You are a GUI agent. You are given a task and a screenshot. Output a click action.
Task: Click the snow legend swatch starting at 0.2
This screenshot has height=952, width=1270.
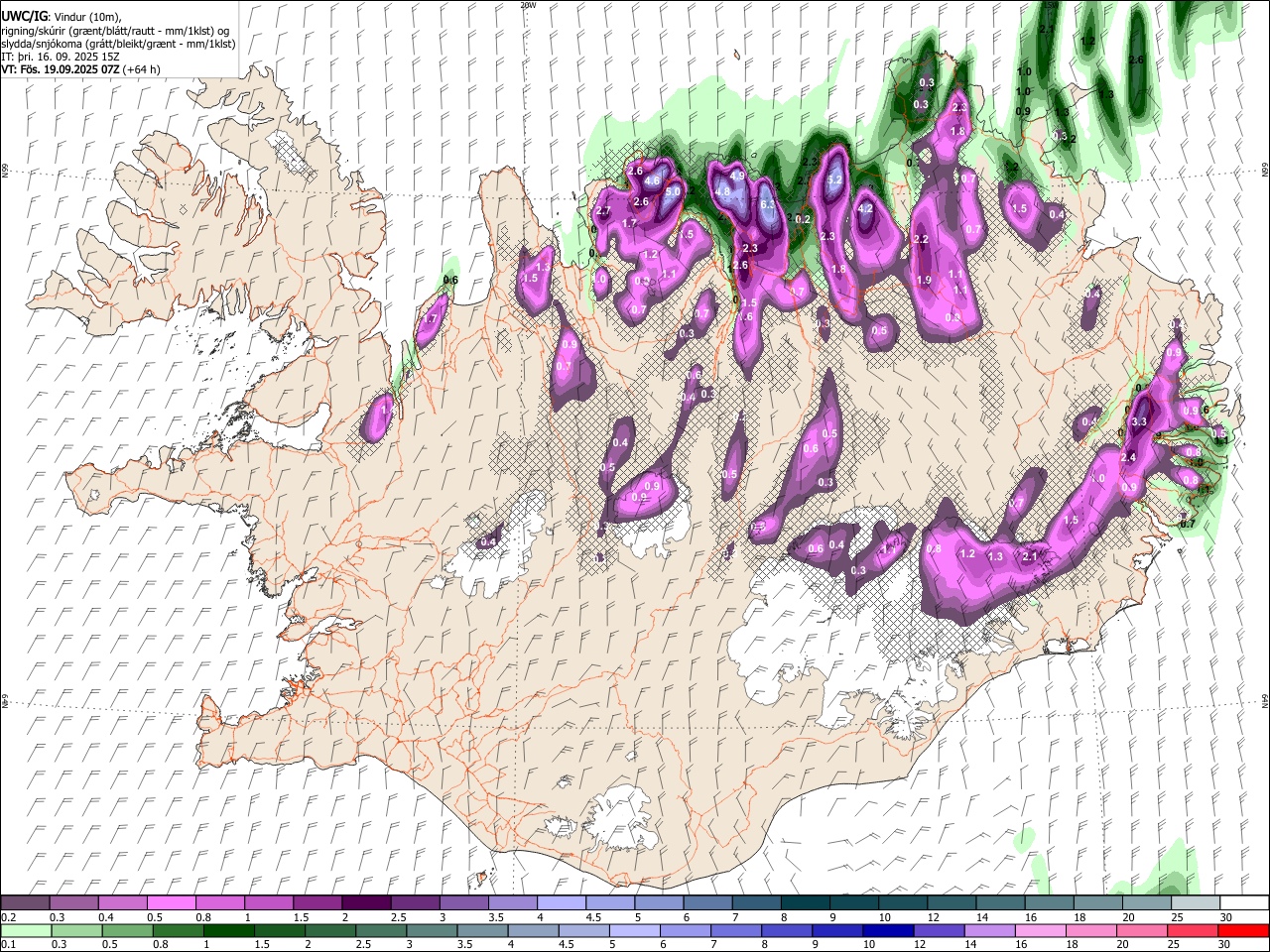pos(25,903)
